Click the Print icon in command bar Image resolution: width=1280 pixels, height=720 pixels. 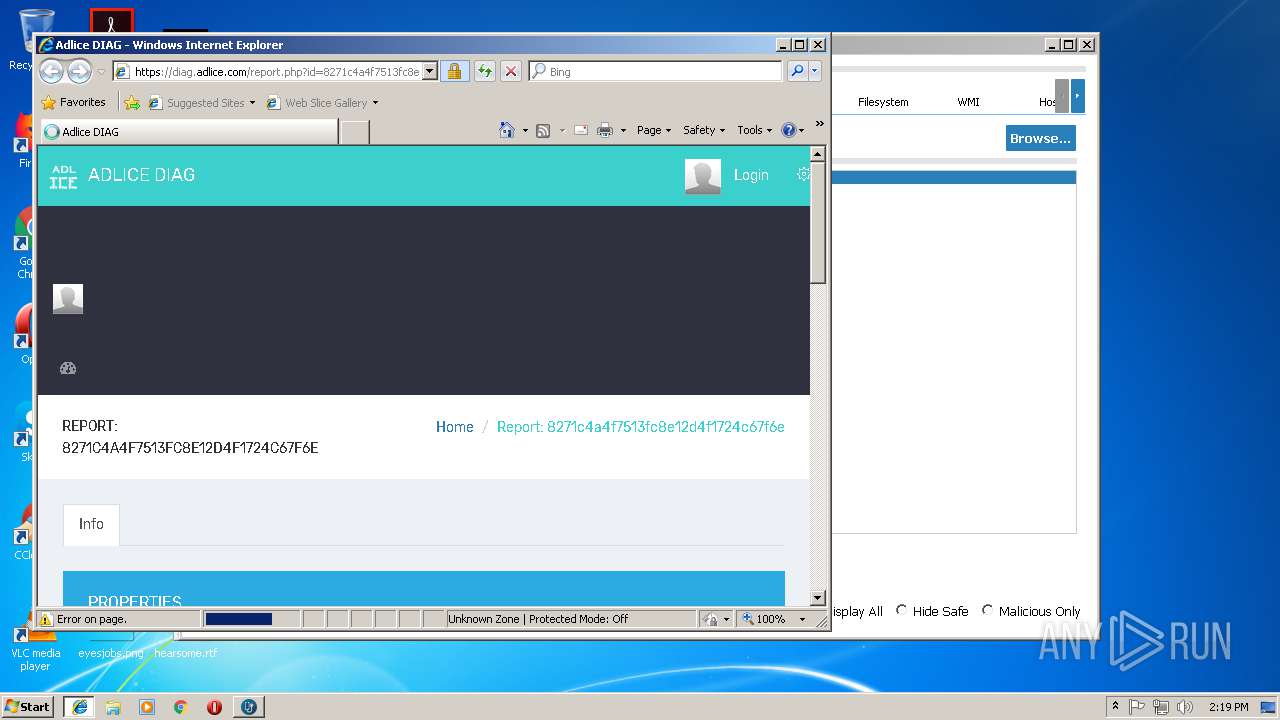pos(605,130)
